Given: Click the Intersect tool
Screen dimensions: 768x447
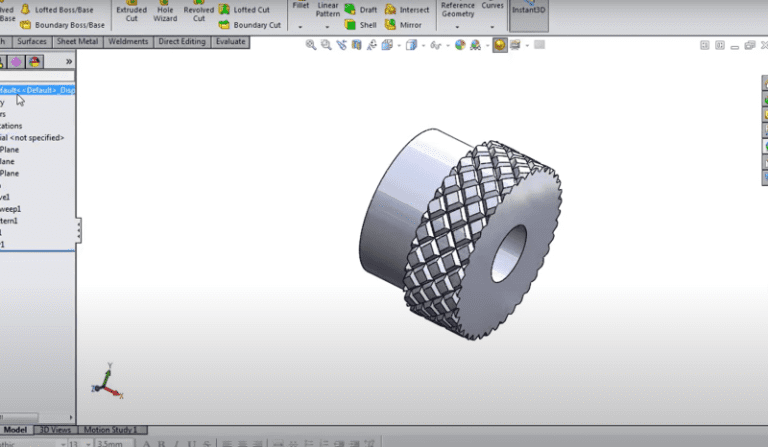Looking at the screenshot, I should tap(406, 9).
